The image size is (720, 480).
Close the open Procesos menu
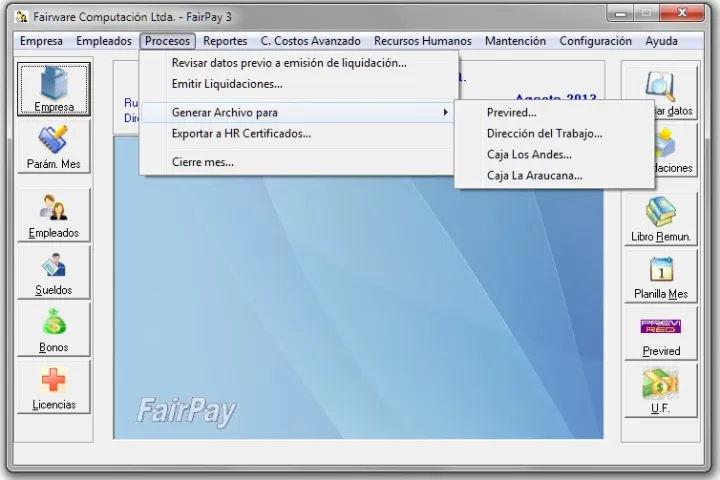tap(168, 41)
